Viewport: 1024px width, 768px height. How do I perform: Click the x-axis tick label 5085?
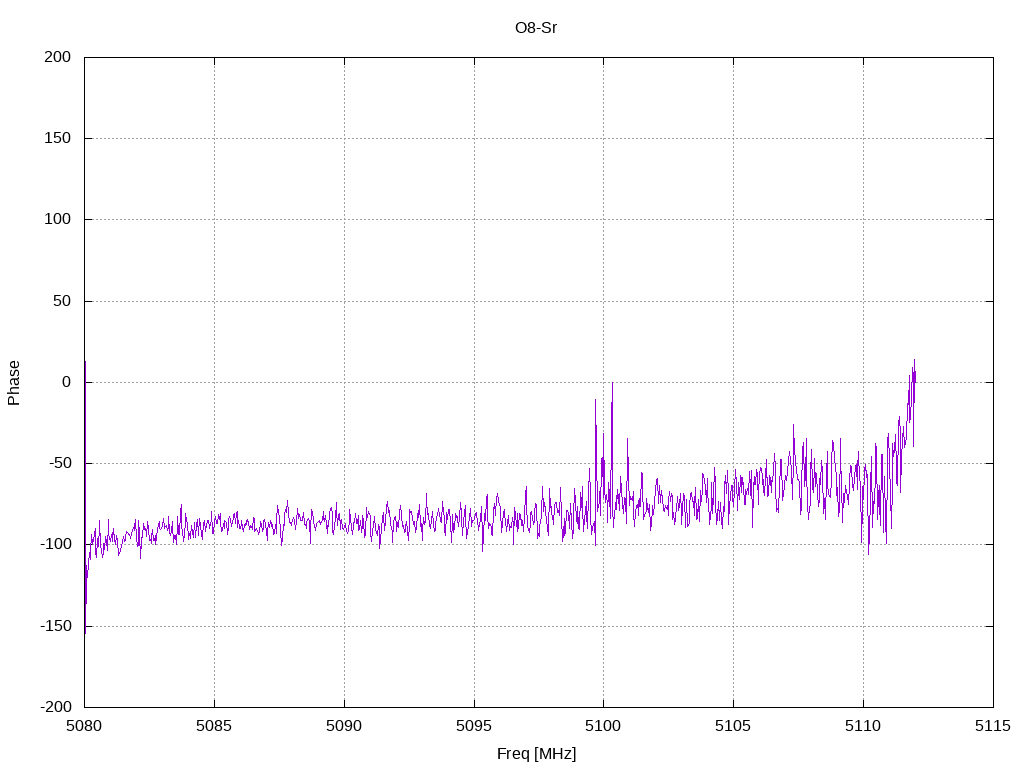(x=214, y=726)
